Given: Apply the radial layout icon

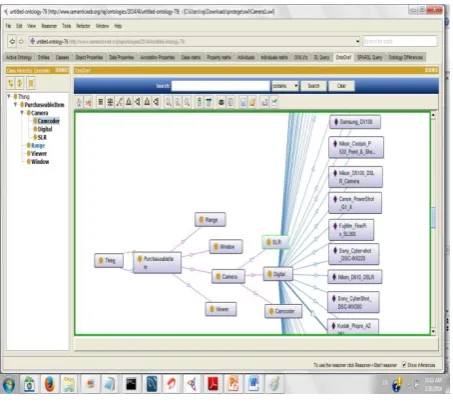Looking at the screenshot, I should pyautogui.click(x=110, y=102).
